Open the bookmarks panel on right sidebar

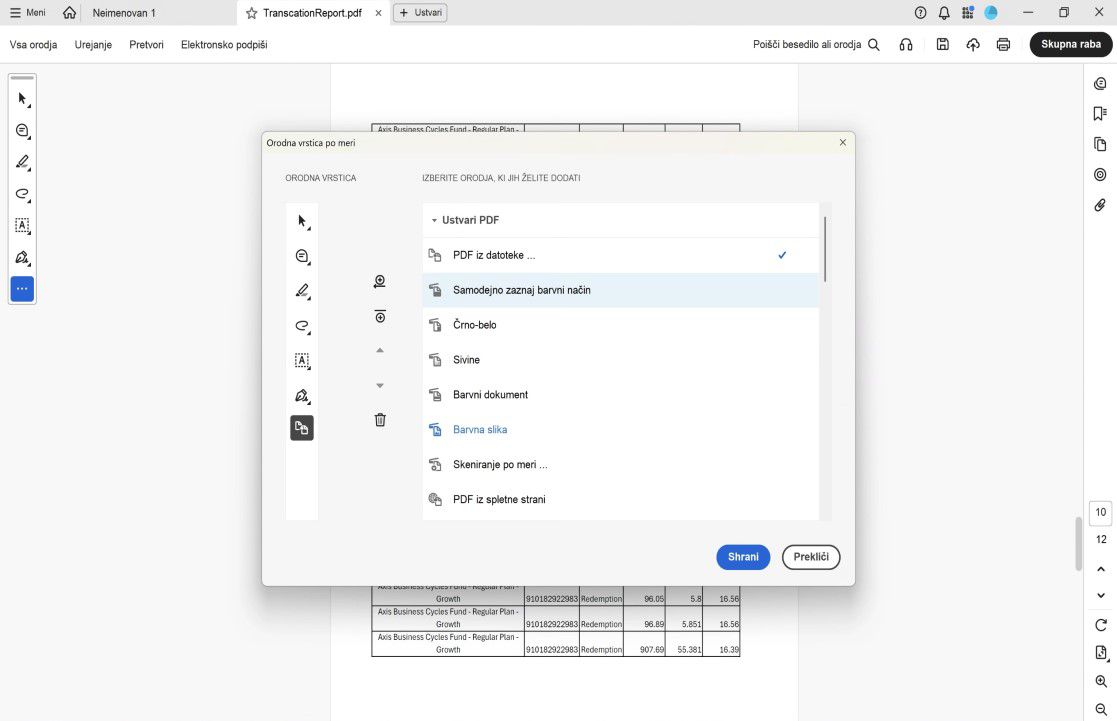[x=1100, y=114]
